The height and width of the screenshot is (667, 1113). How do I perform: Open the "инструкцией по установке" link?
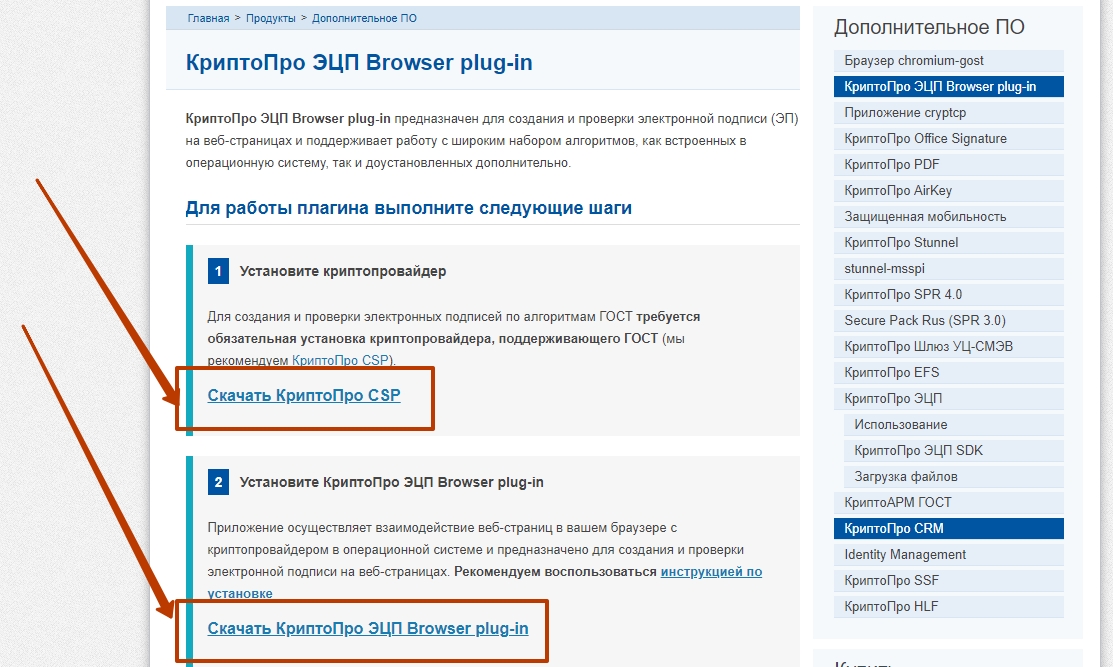(x=710, y=572)
